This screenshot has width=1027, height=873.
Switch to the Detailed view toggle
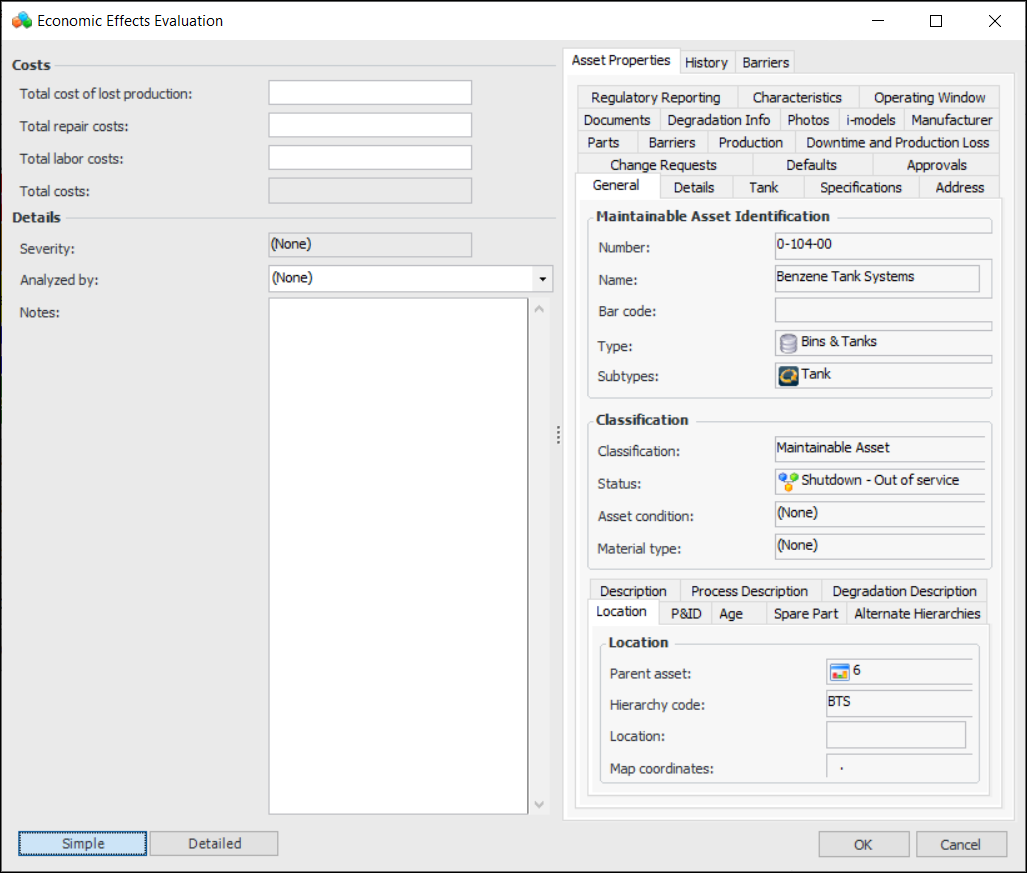pyautogui.click(x=214, y=844)
